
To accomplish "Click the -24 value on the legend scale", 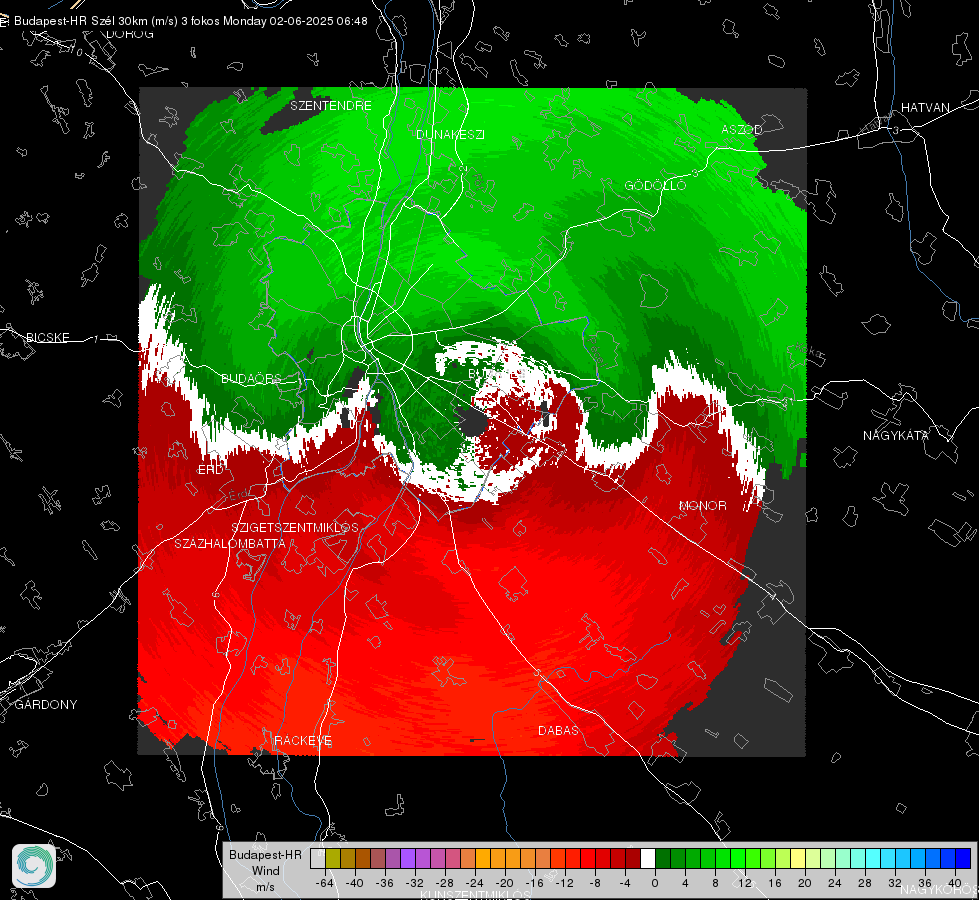I will coord(475,883).
